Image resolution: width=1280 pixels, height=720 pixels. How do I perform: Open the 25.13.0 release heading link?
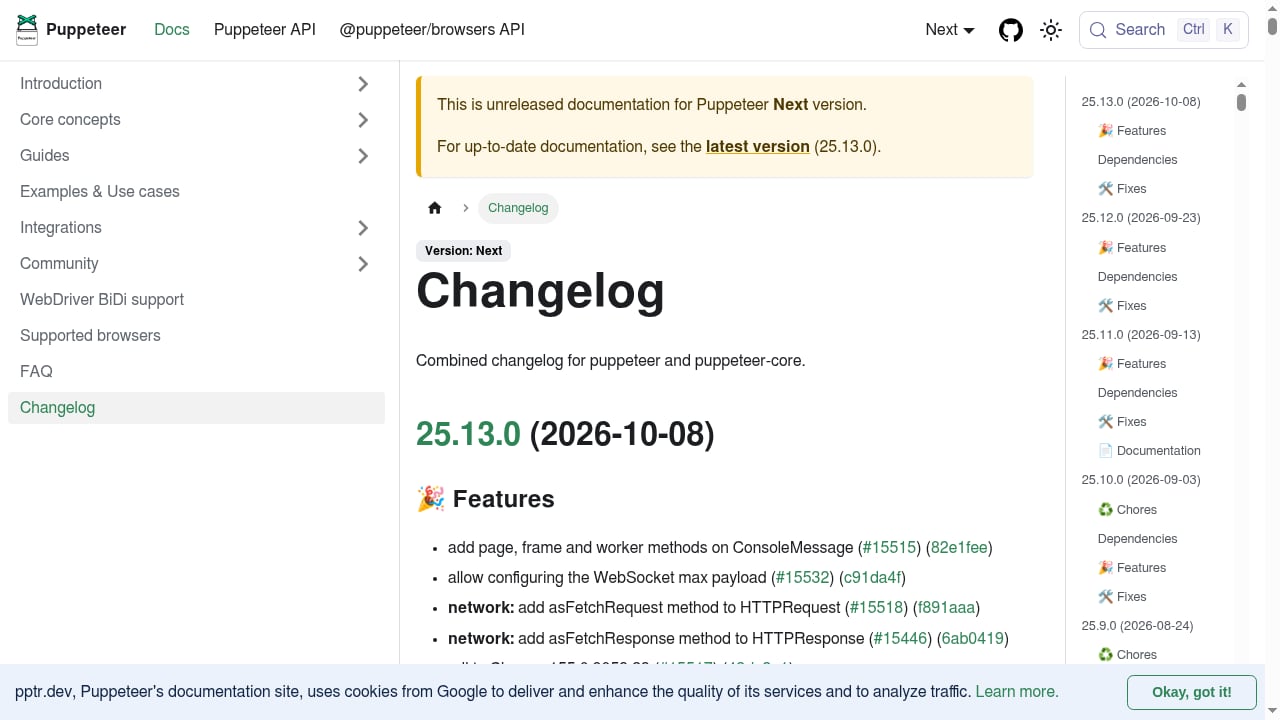[x=468, y=434]
